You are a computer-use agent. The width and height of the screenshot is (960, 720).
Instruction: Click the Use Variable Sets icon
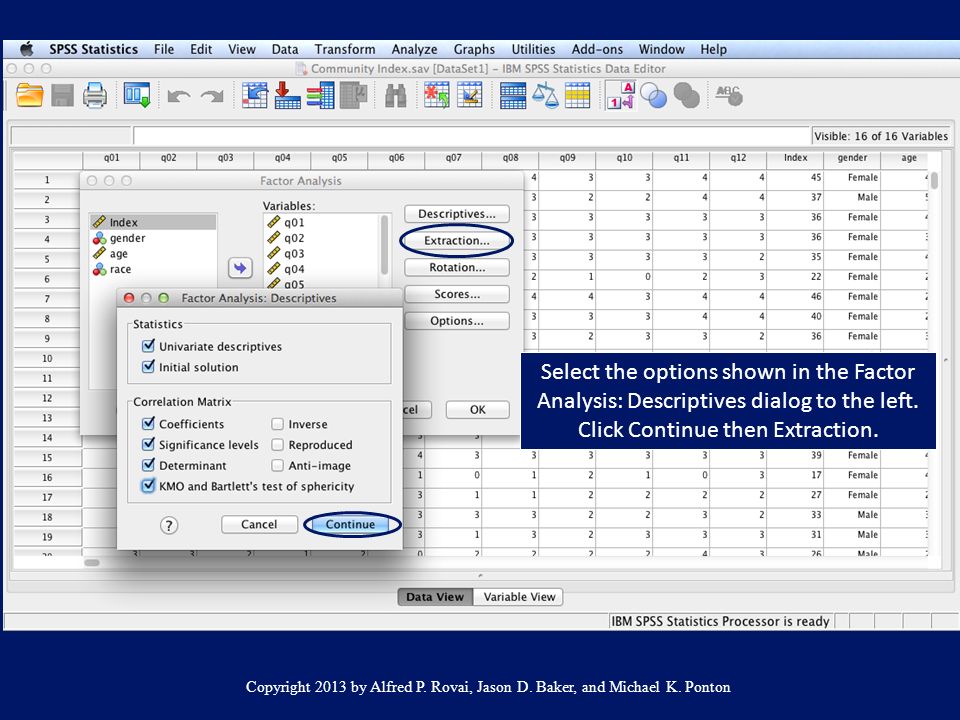653,96
